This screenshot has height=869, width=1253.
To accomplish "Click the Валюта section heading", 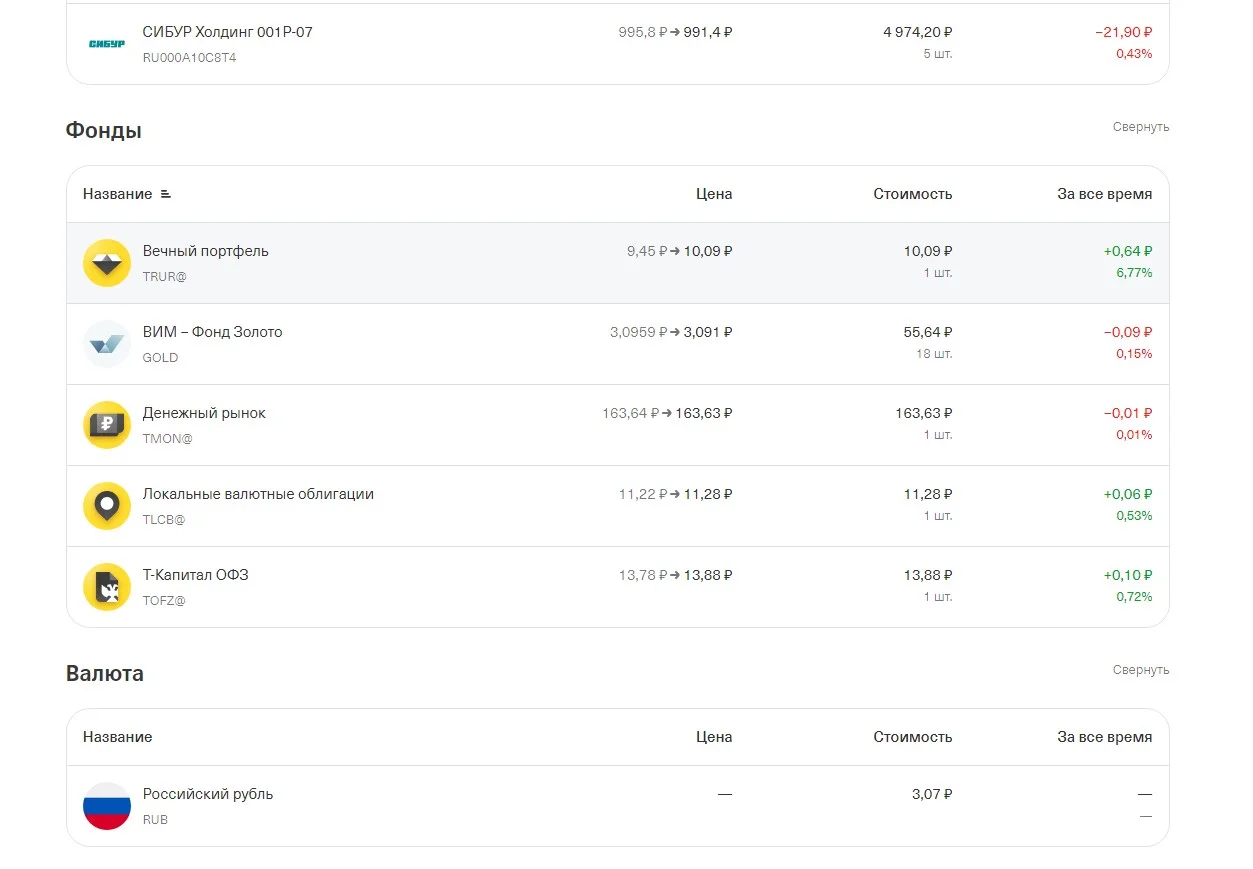I will pos(105,674).
